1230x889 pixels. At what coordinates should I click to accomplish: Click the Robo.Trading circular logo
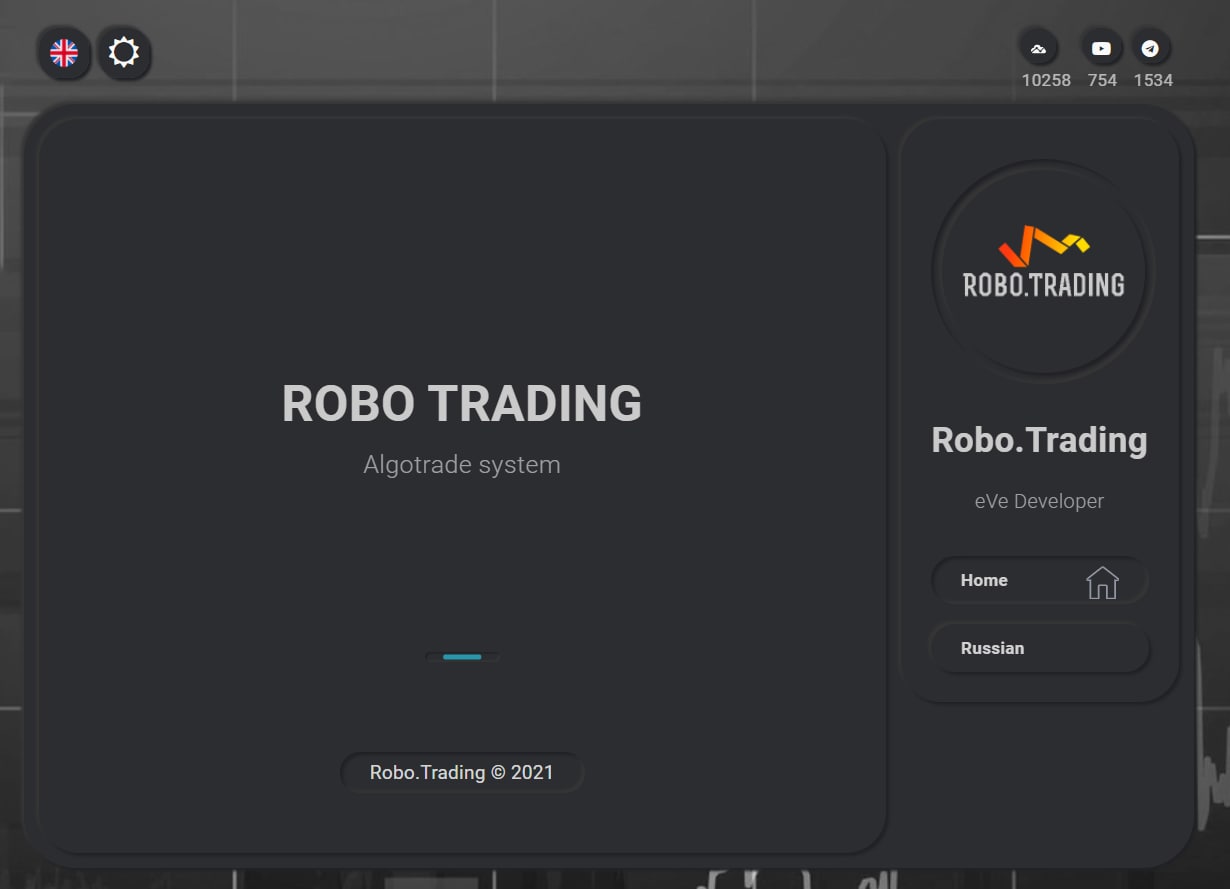pyautogui.click(x=1043, y=271)
